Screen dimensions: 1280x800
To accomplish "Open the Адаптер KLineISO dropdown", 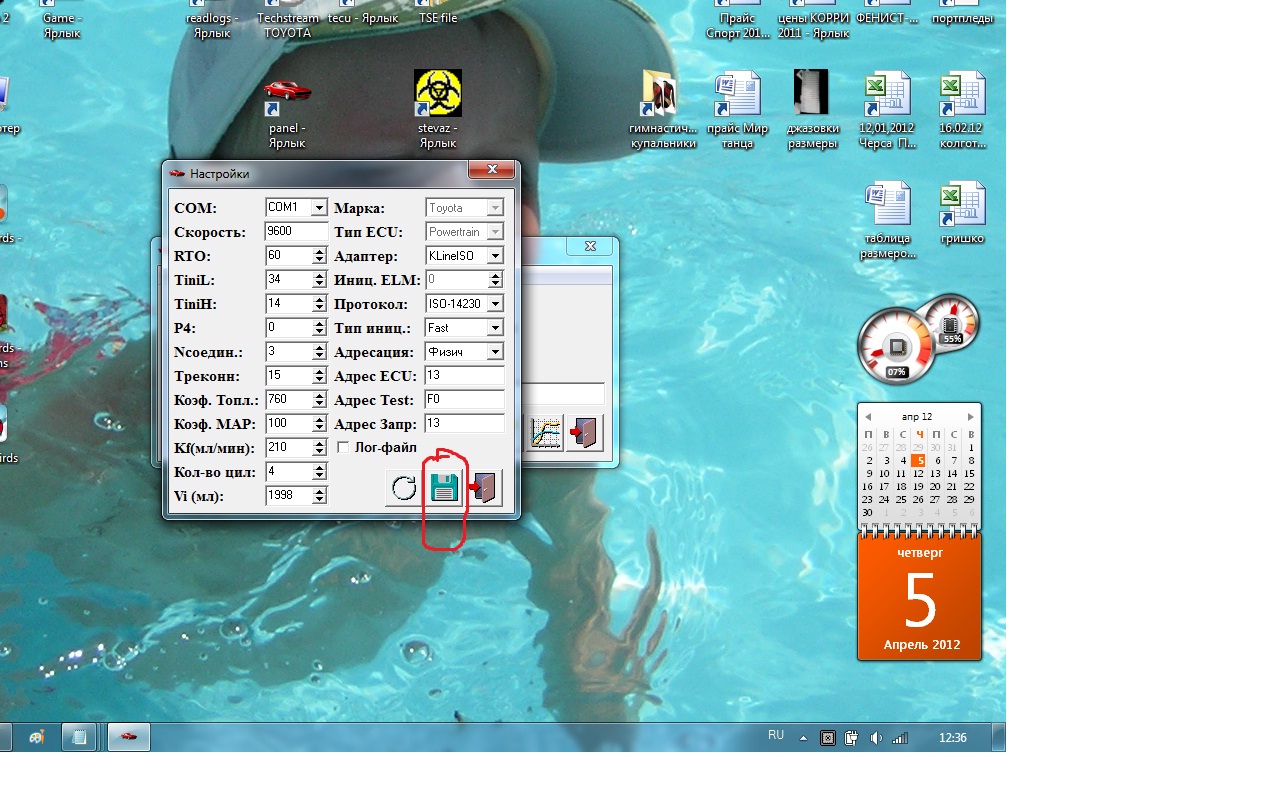I will click(x=495, y=256).
